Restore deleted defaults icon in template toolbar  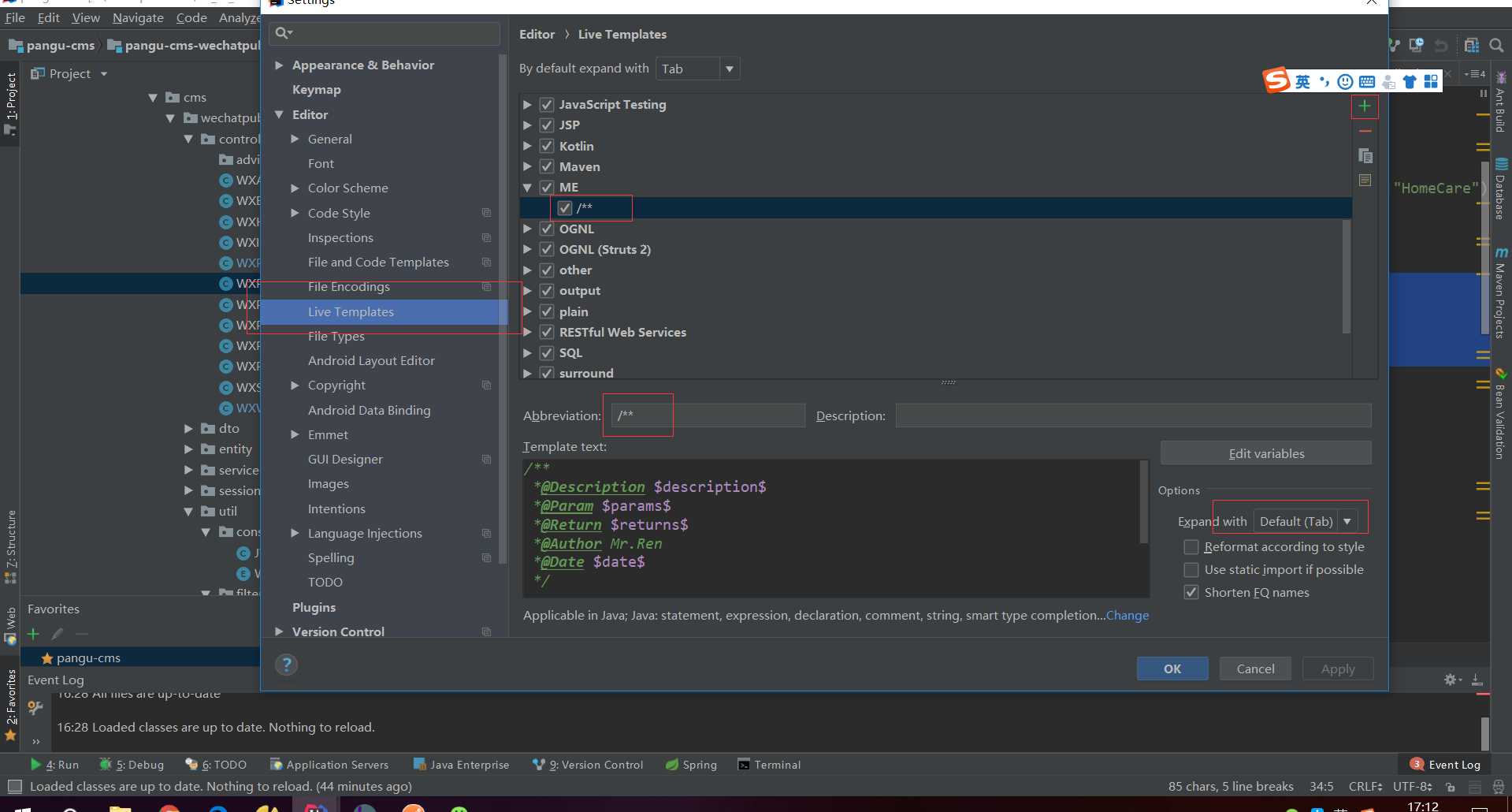(x=1365, y=181)
